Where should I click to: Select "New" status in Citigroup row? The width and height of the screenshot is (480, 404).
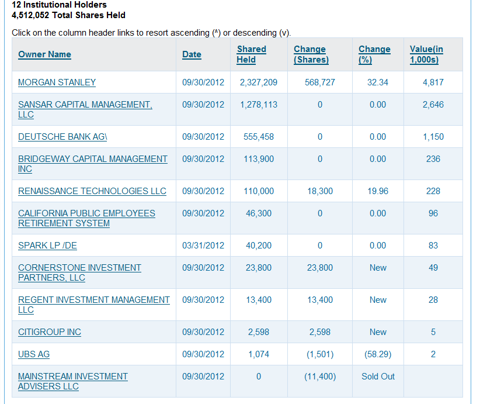point(378,332)
